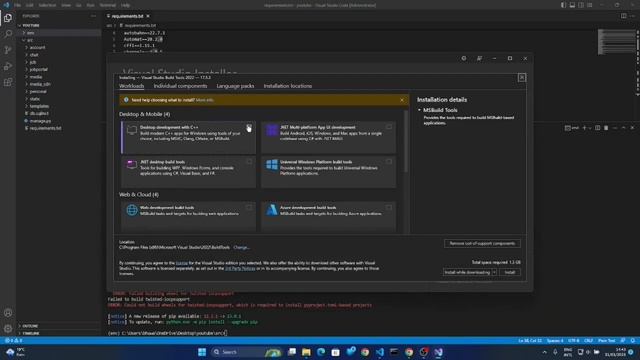Viewport: 640px width, 360px height.
Task: Click the Visual Studio Code taskbar icon
Action: (380, 352)
